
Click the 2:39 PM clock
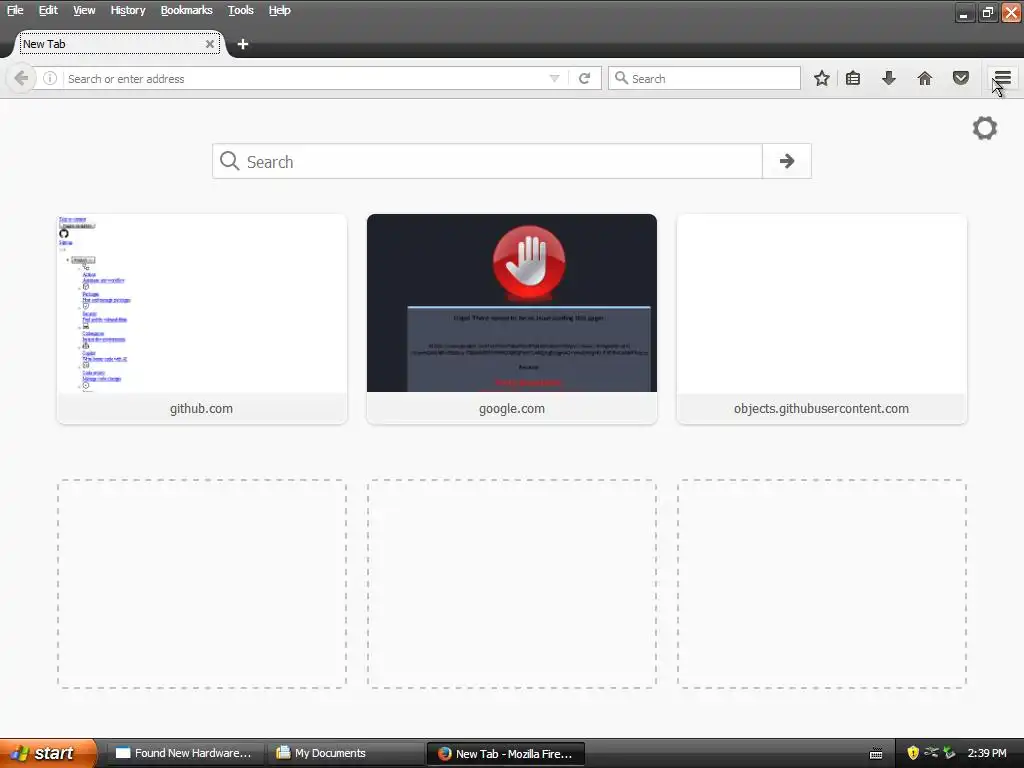[x=987, y=753]
